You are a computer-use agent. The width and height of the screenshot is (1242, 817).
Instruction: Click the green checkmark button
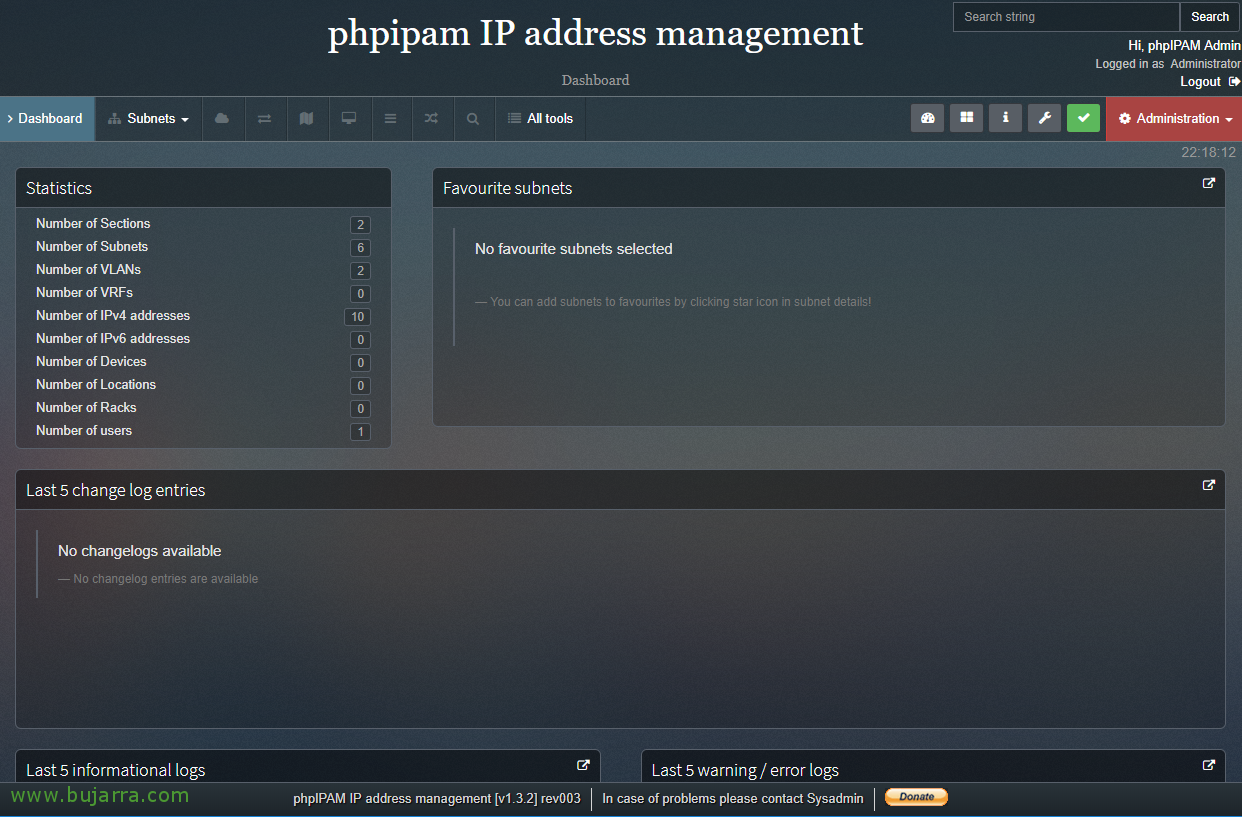coord(1083,118)
